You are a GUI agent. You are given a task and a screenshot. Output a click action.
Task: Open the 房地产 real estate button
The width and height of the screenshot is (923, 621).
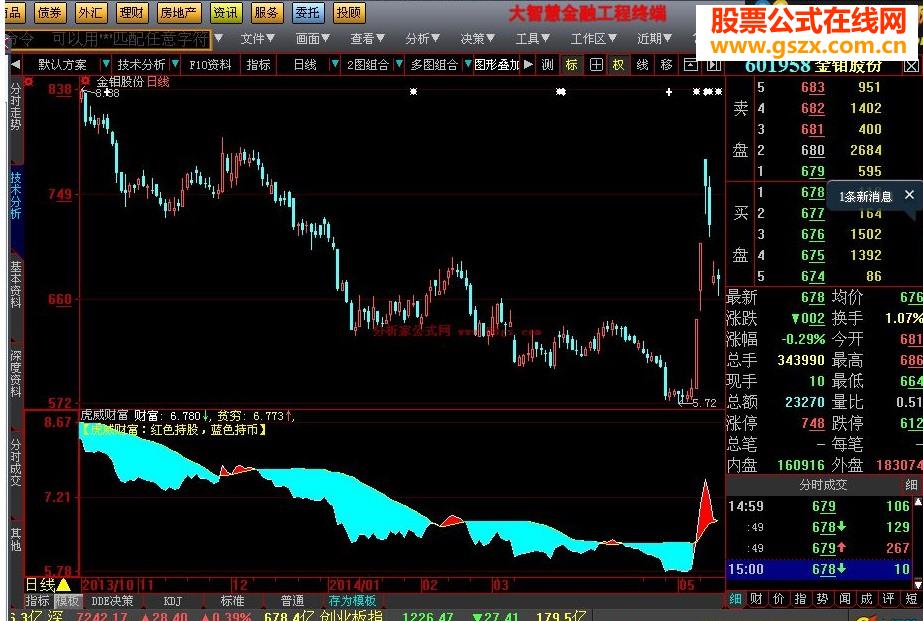(x=178, y=12)
